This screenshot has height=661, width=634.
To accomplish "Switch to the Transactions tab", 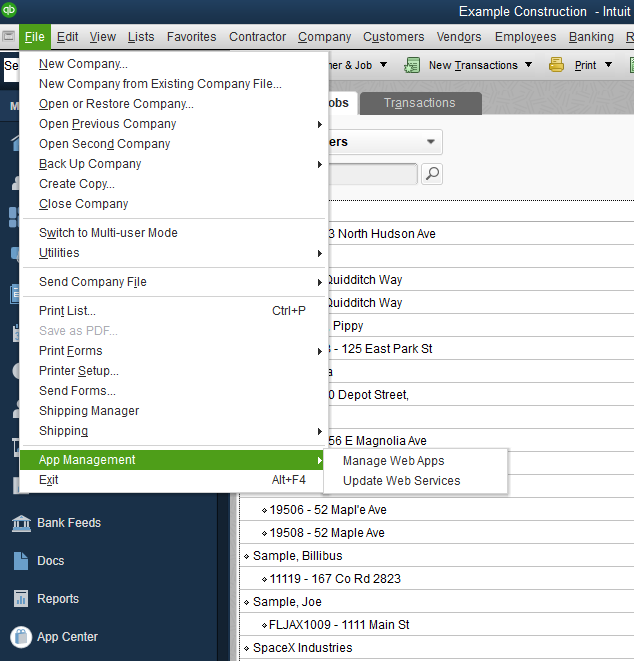I will [x=420, y=103].
